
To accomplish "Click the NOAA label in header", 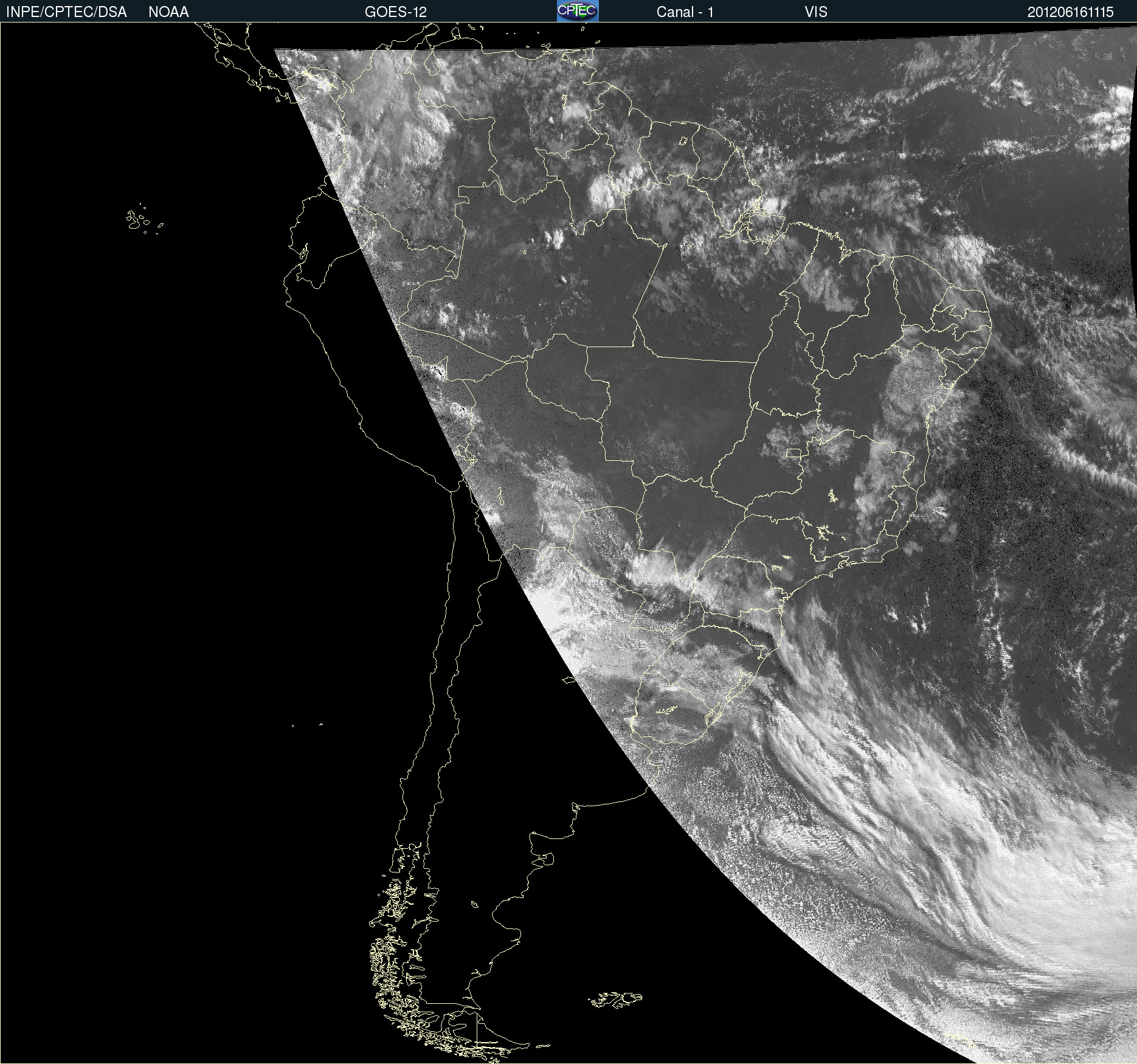I will [168, 12].
